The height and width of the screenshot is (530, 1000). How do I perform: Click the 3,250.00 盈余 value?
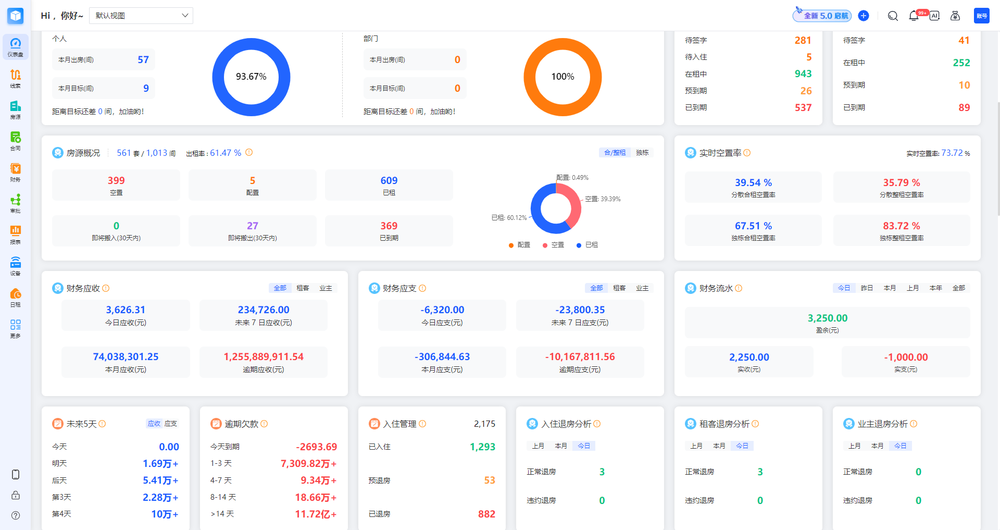pos(827,318)
